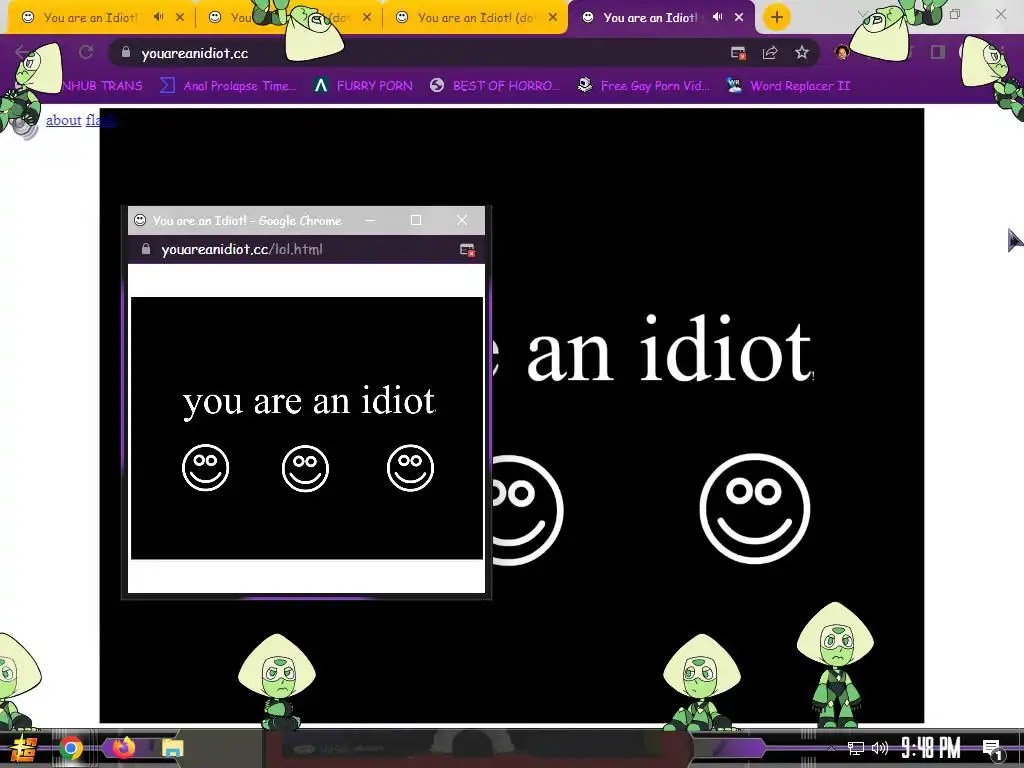The height and width of the screenshot is (768, 1024).
Task: Bookmark this page with the star icon
Action: tap(802, 53)
